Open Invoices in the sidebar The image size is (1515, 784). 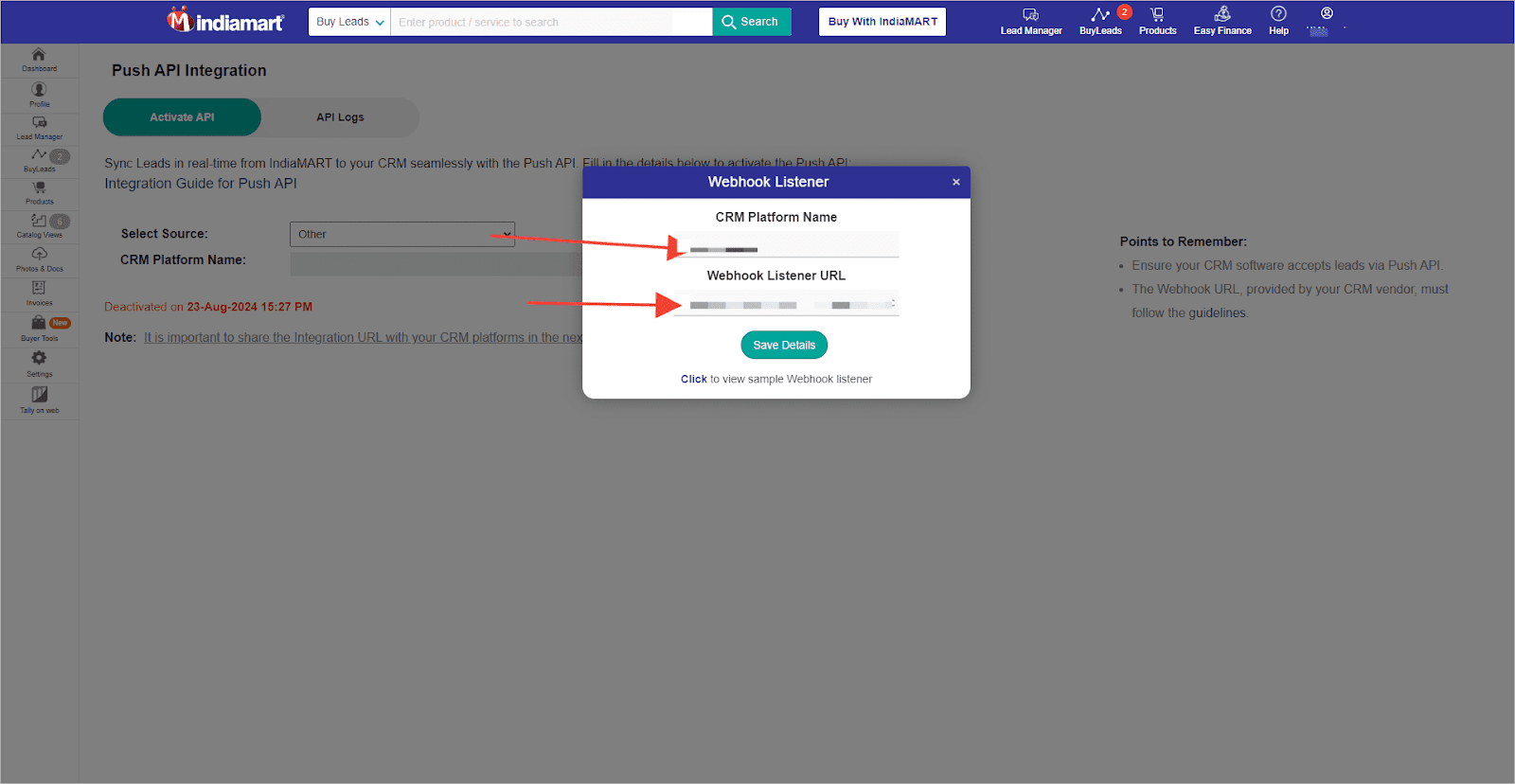pyautogui.click(x=39, y=294)
